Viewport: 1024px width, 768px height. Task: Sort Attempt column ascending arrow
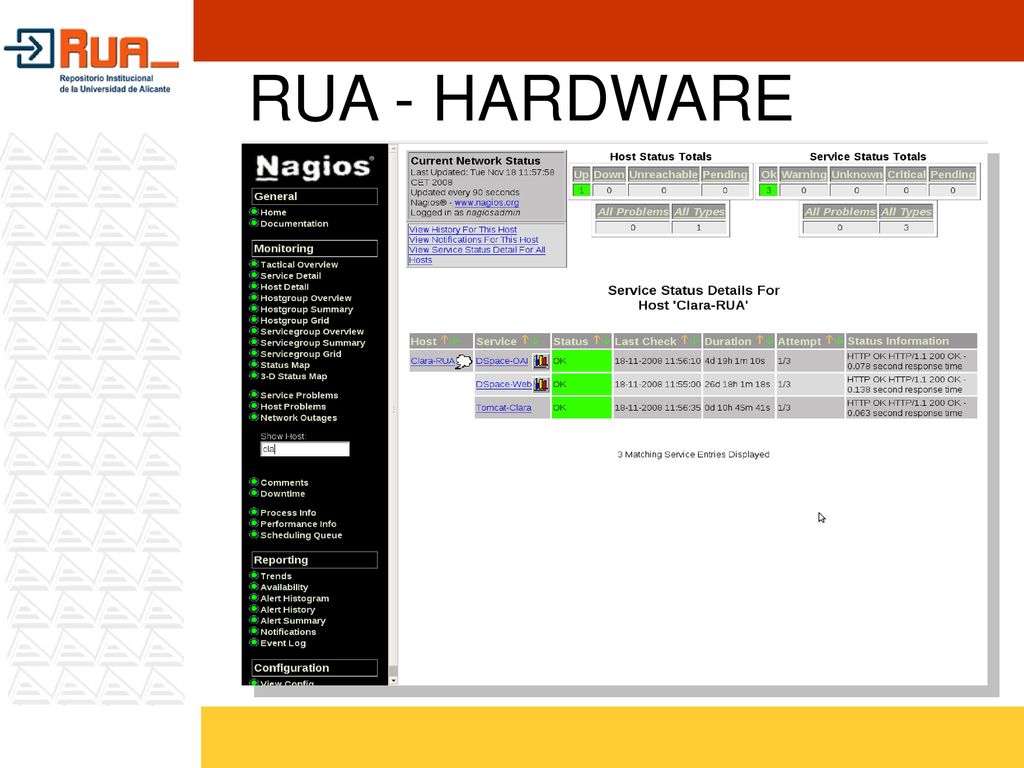829,340
